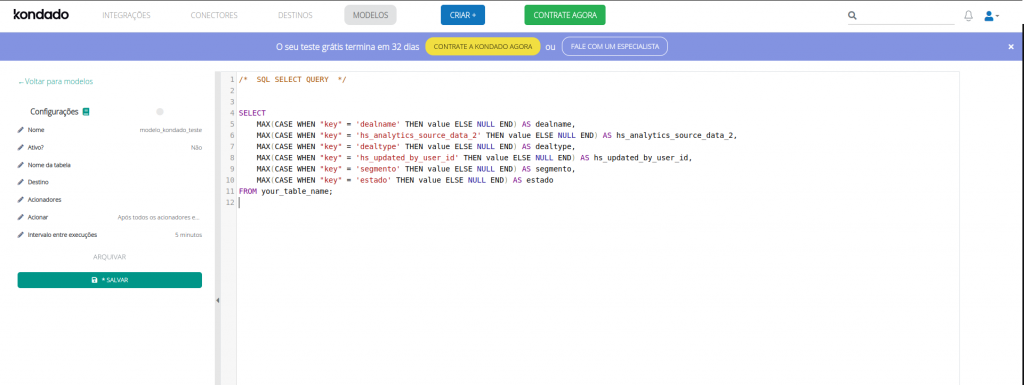Screen dimensions: 1024x385
Task: Click the pencil icon beside Ativo?
Action: pos(21,147)
